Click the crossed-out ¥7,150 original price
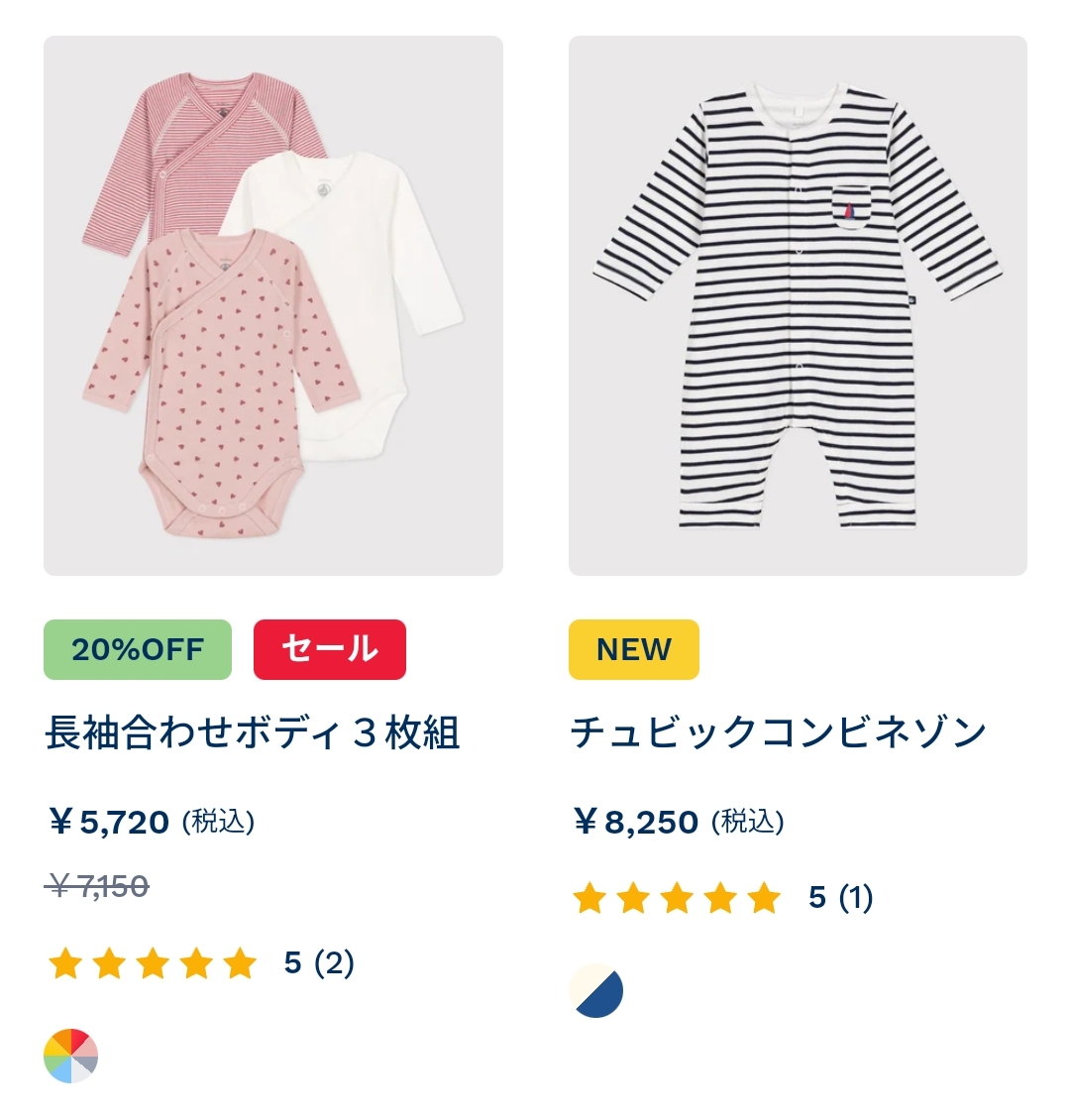1070x1120 pixels. click(97, 886)
